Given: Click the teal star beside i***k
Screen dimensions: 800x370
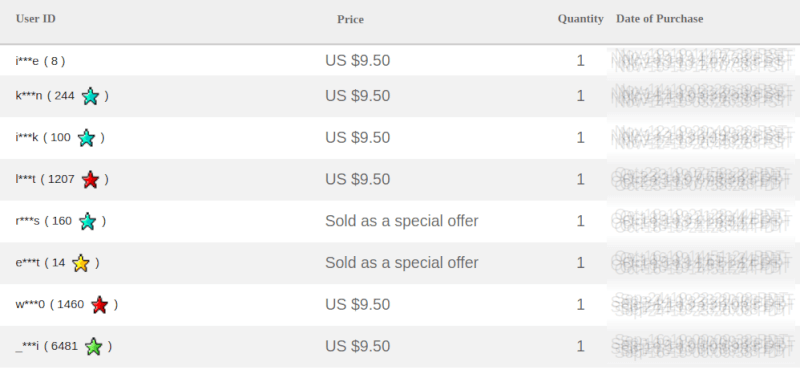Looking at the screenshot, I should click(86, 138).
